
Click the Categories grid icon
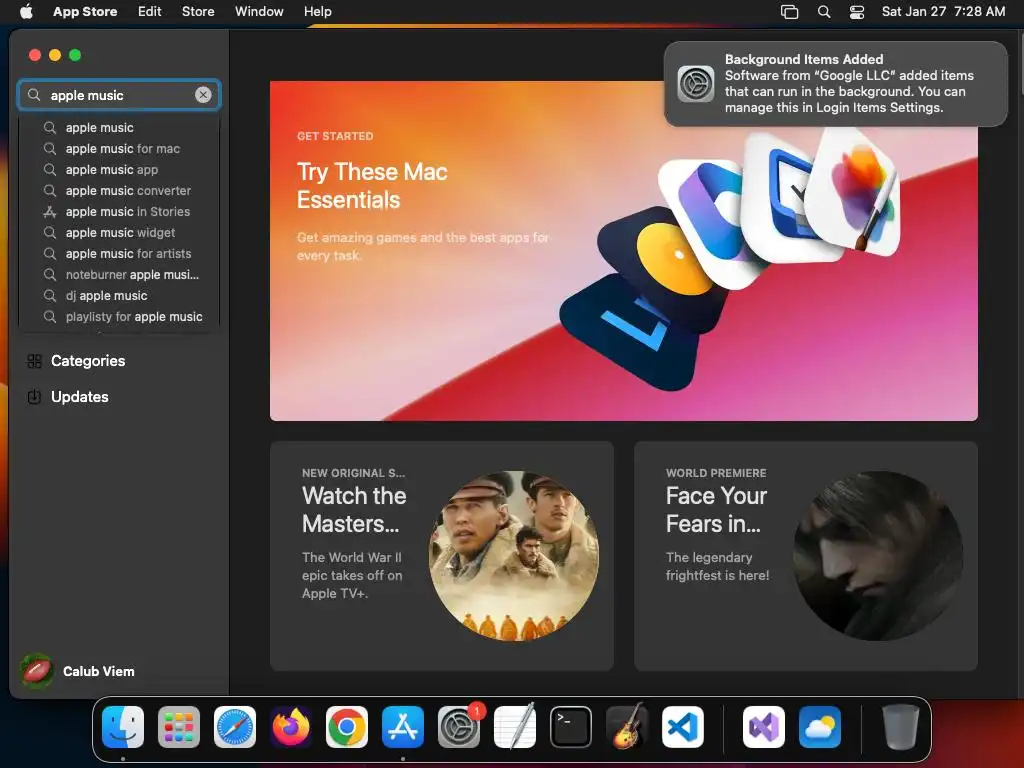pos(35,360)
